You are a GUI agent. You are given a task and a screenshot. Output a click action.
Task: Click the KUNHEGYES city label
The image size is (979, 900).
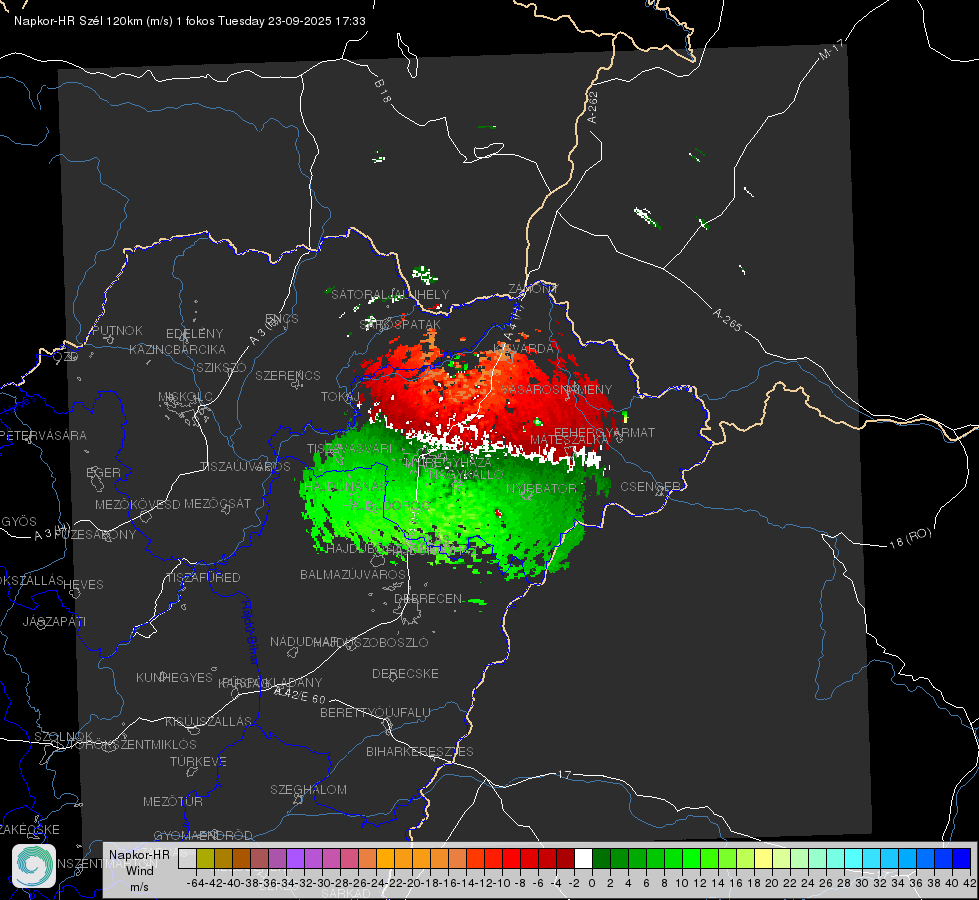click(x=174, y=678)
